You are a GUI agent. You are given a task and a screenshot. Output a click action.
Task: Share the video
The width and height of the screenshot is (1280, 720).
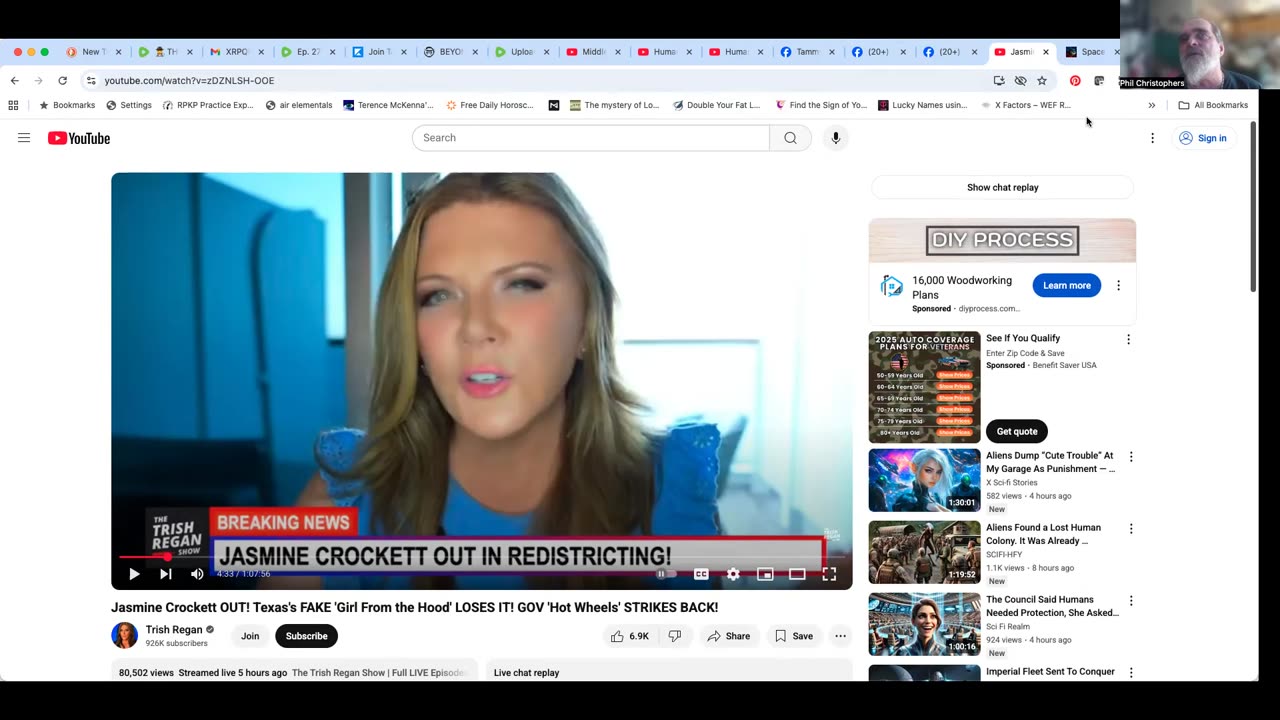pyautogui.click(x=728, y=636)
